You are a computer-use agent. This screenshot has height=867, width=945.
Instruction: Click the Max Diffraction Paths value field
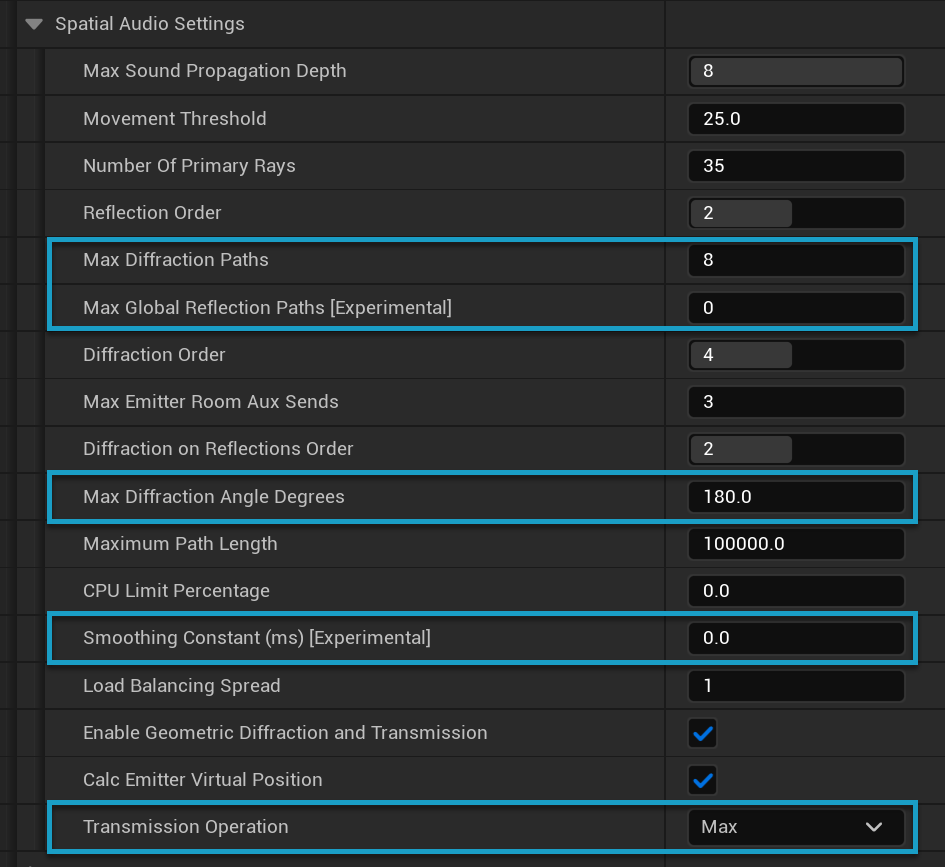tap(795, 260)
